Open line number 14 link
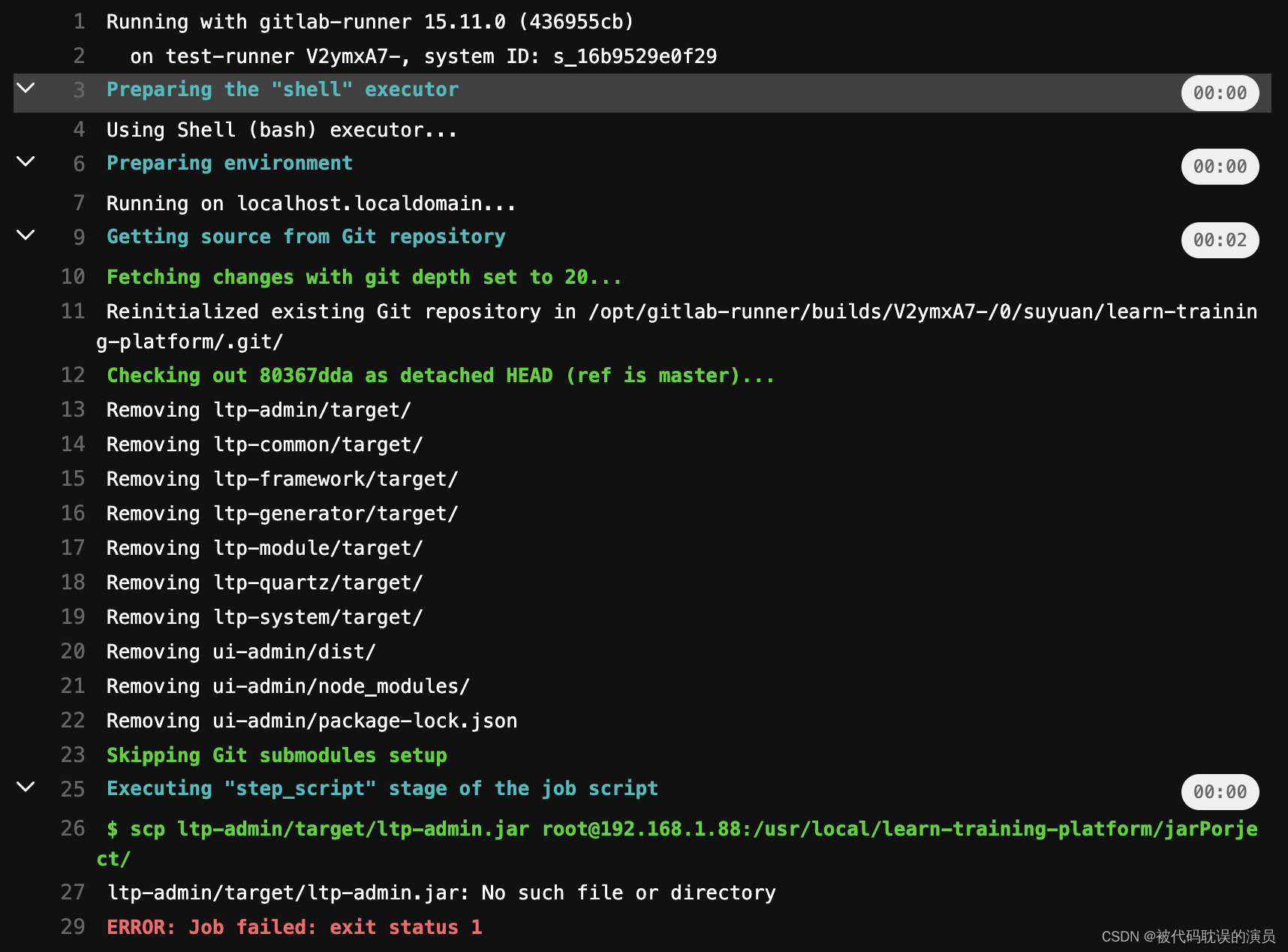1288x952 pixels. coord(73,444)
